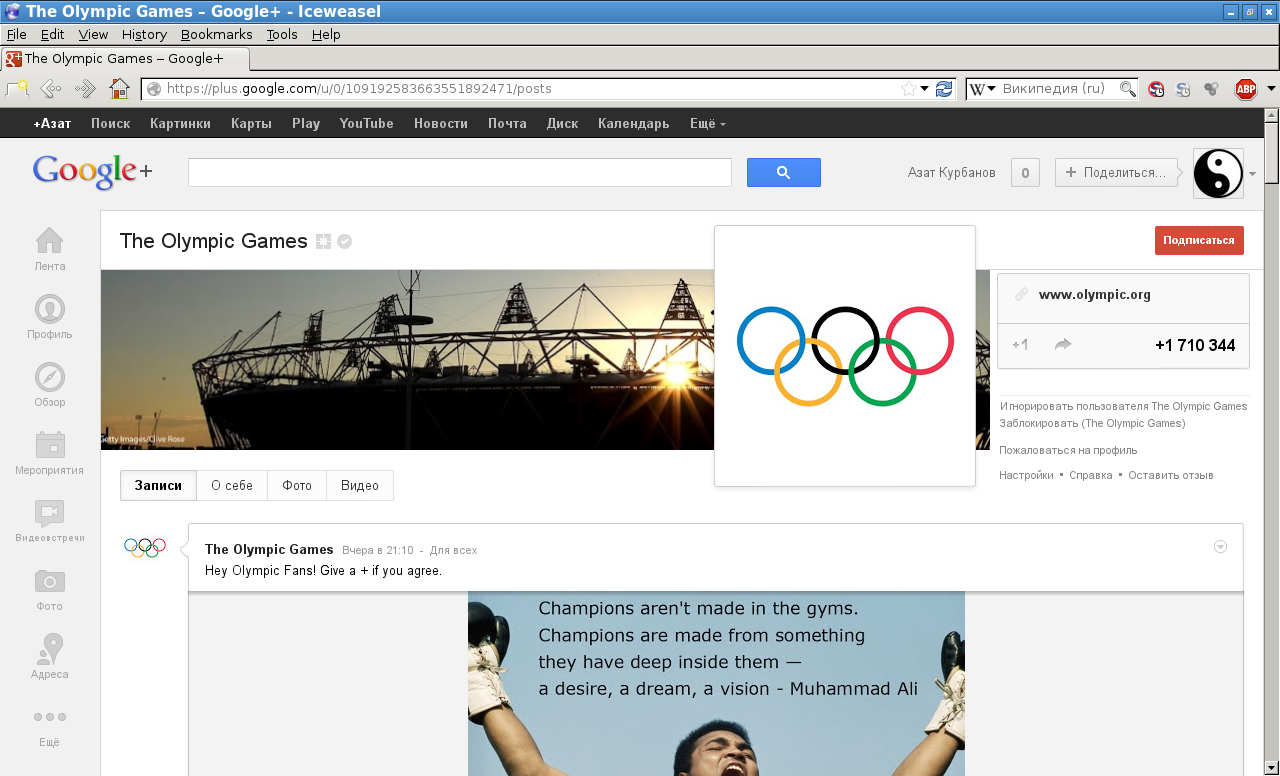Open YouTube from the Google bar

click(366, 123)
